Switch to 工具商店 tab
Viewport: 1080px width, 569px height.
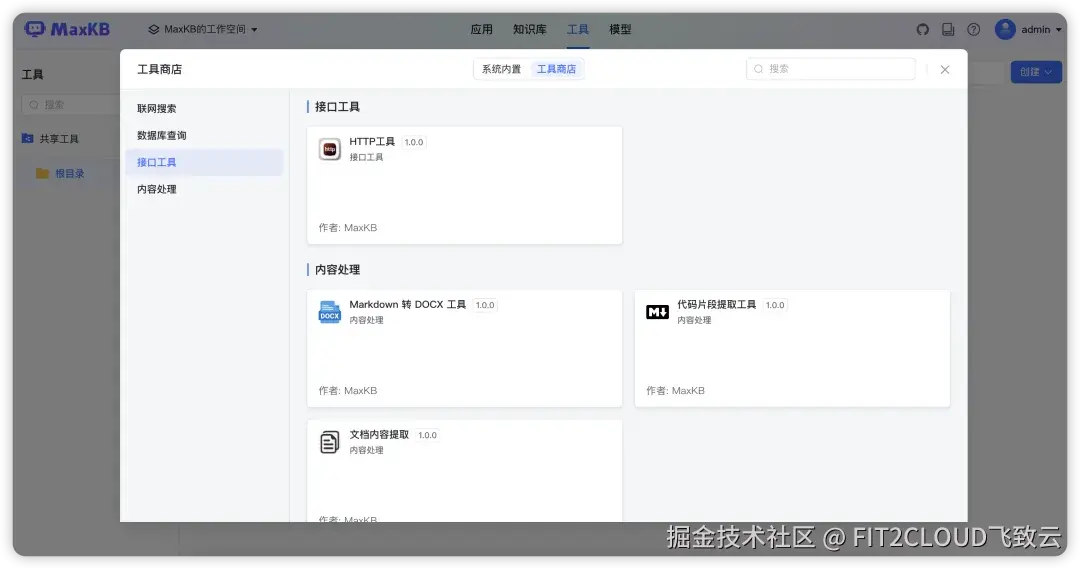point(557,69)
